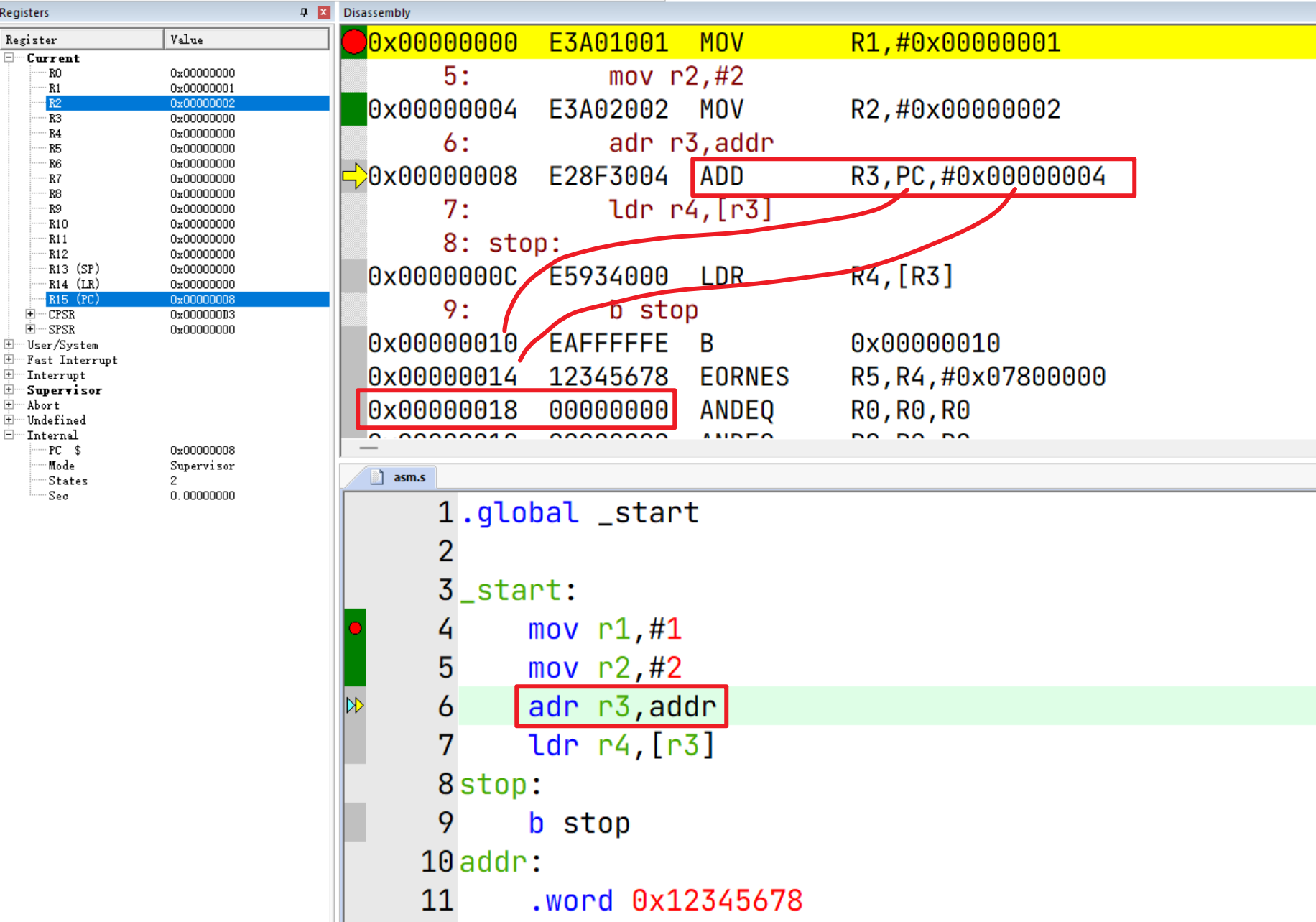Screen dimensions: 1316x922
Task: Click the Register column header
Action: (x=82, y=40)
